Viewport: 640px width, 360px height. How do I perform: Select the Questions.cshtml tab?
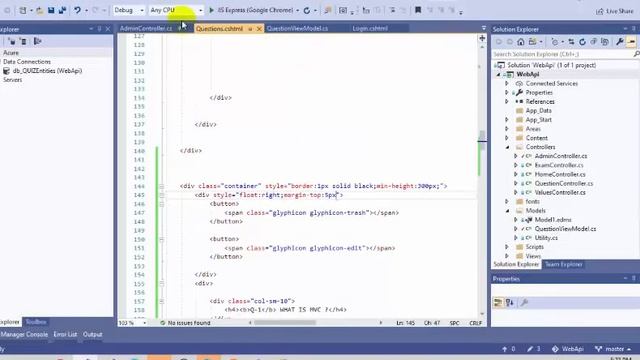220,29
